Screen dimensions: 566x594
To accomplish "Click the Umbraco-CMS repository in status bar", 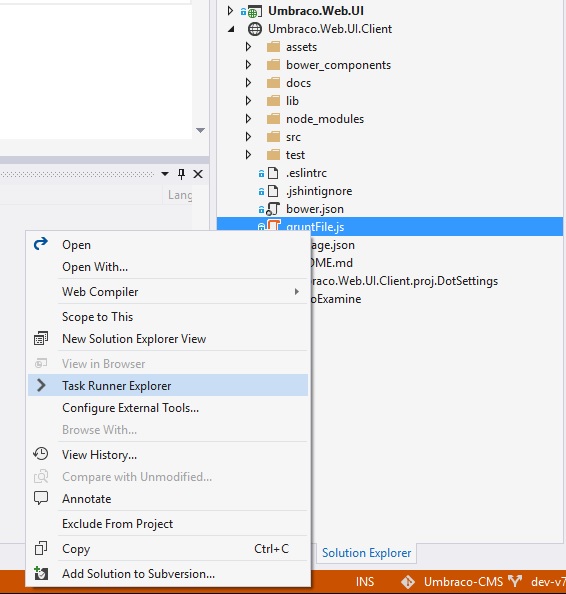I will point(463,581).
